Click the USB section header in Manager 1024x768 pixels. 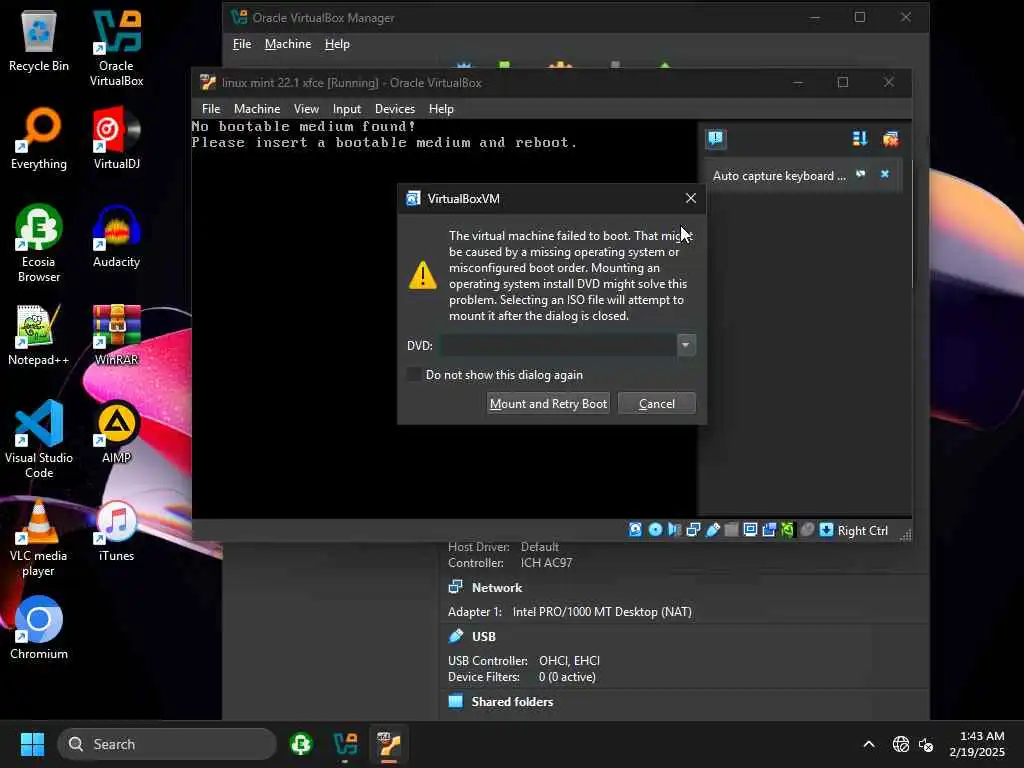click(484, 637)
